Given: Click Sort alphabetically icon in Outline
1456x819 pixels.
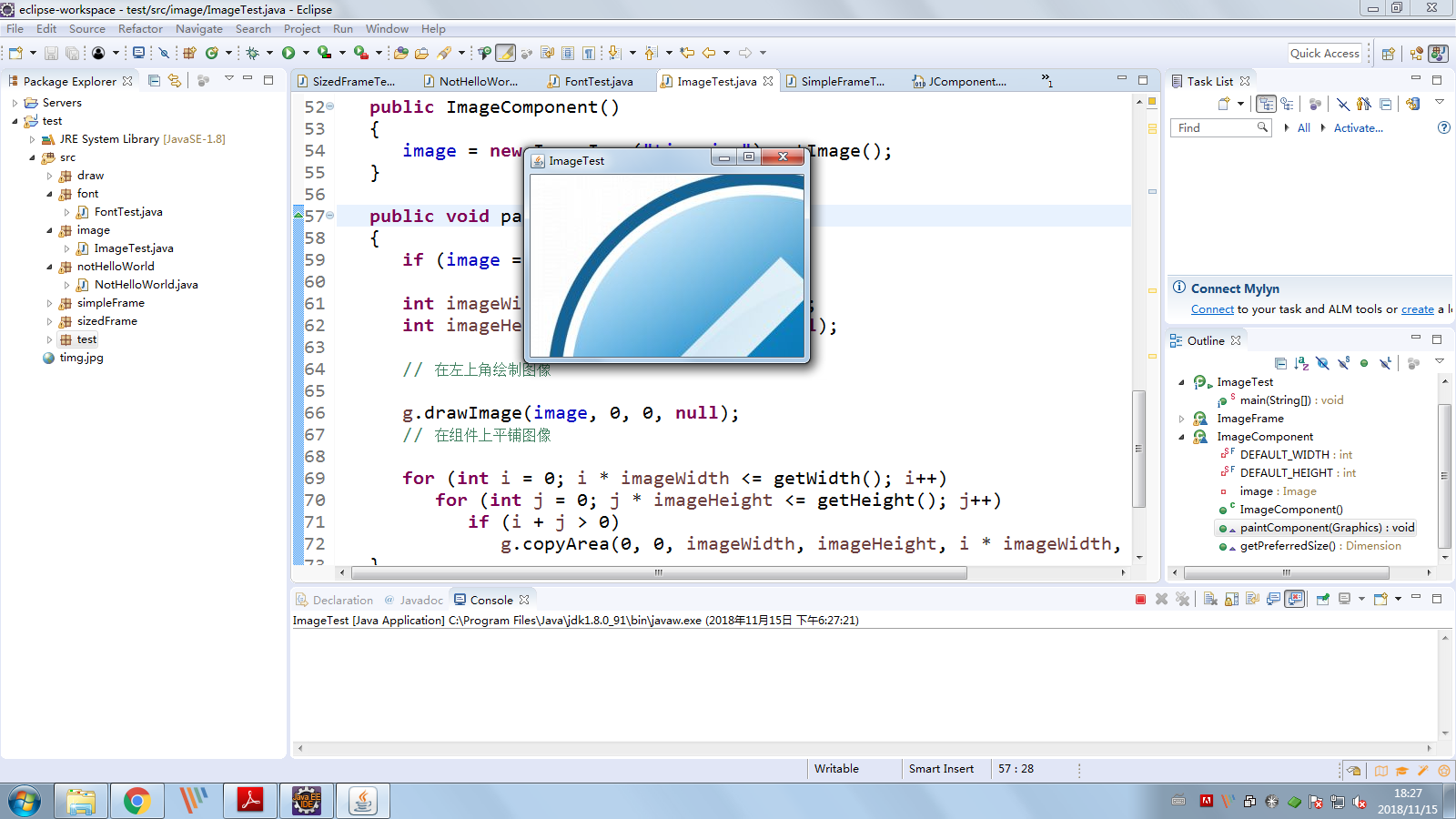Looking at the screenshot, I should [1301, 363].
